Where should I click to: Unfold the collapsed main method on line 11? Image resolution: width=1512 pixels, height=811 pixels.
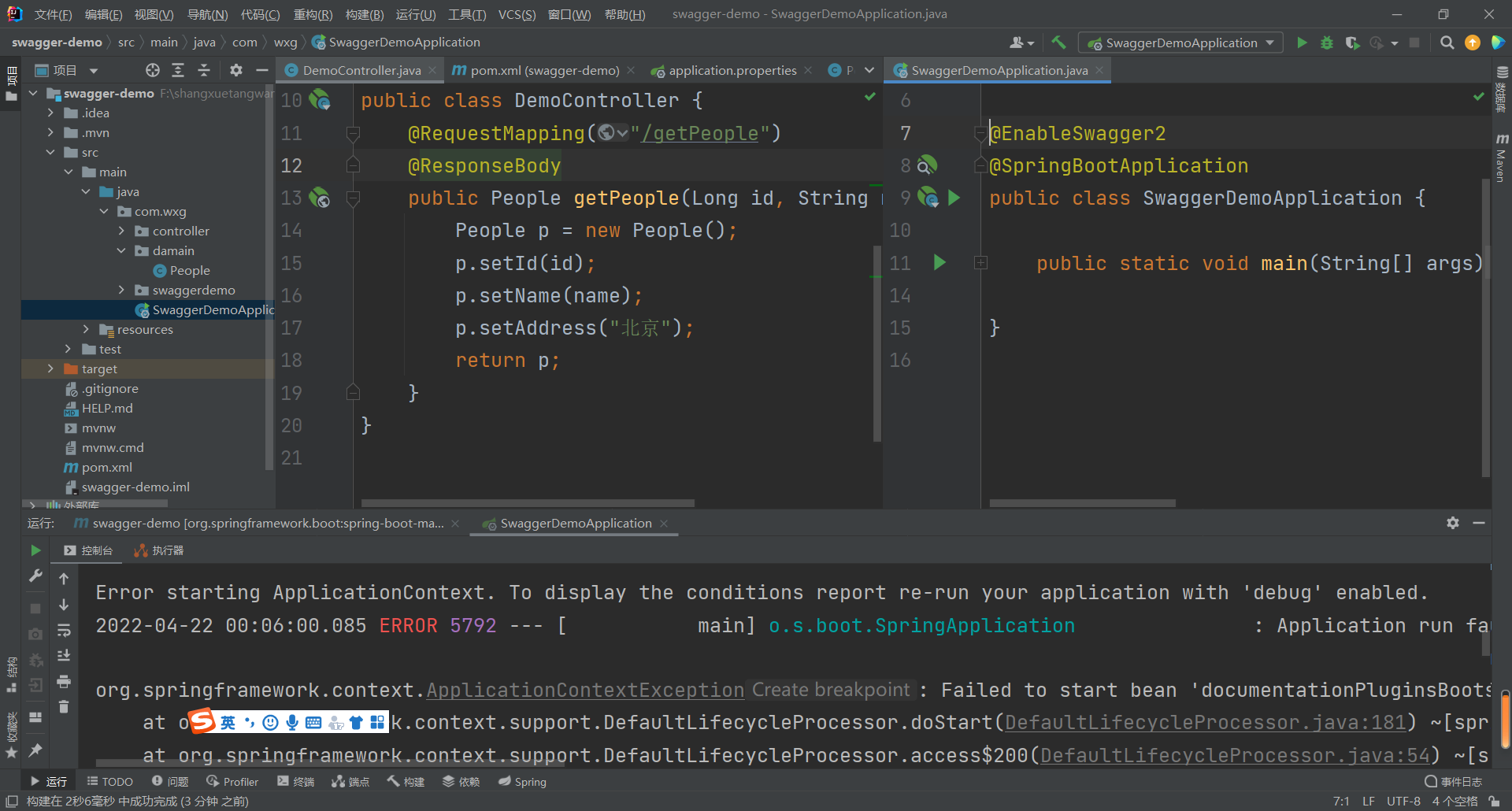point(980,262)
